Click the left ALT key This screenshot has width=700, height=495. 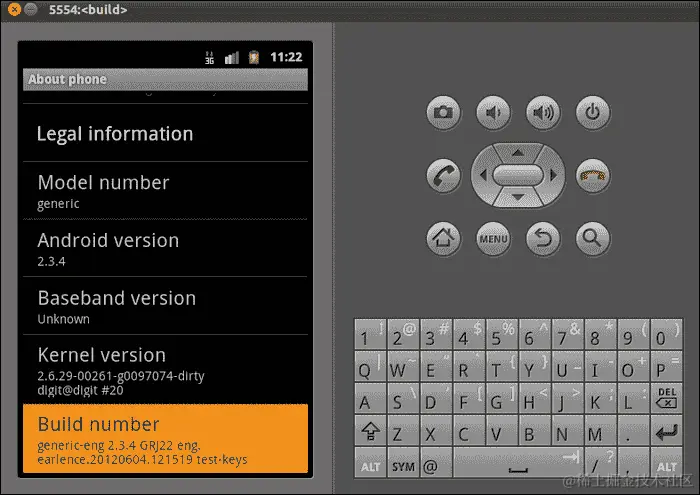point(370,464)
